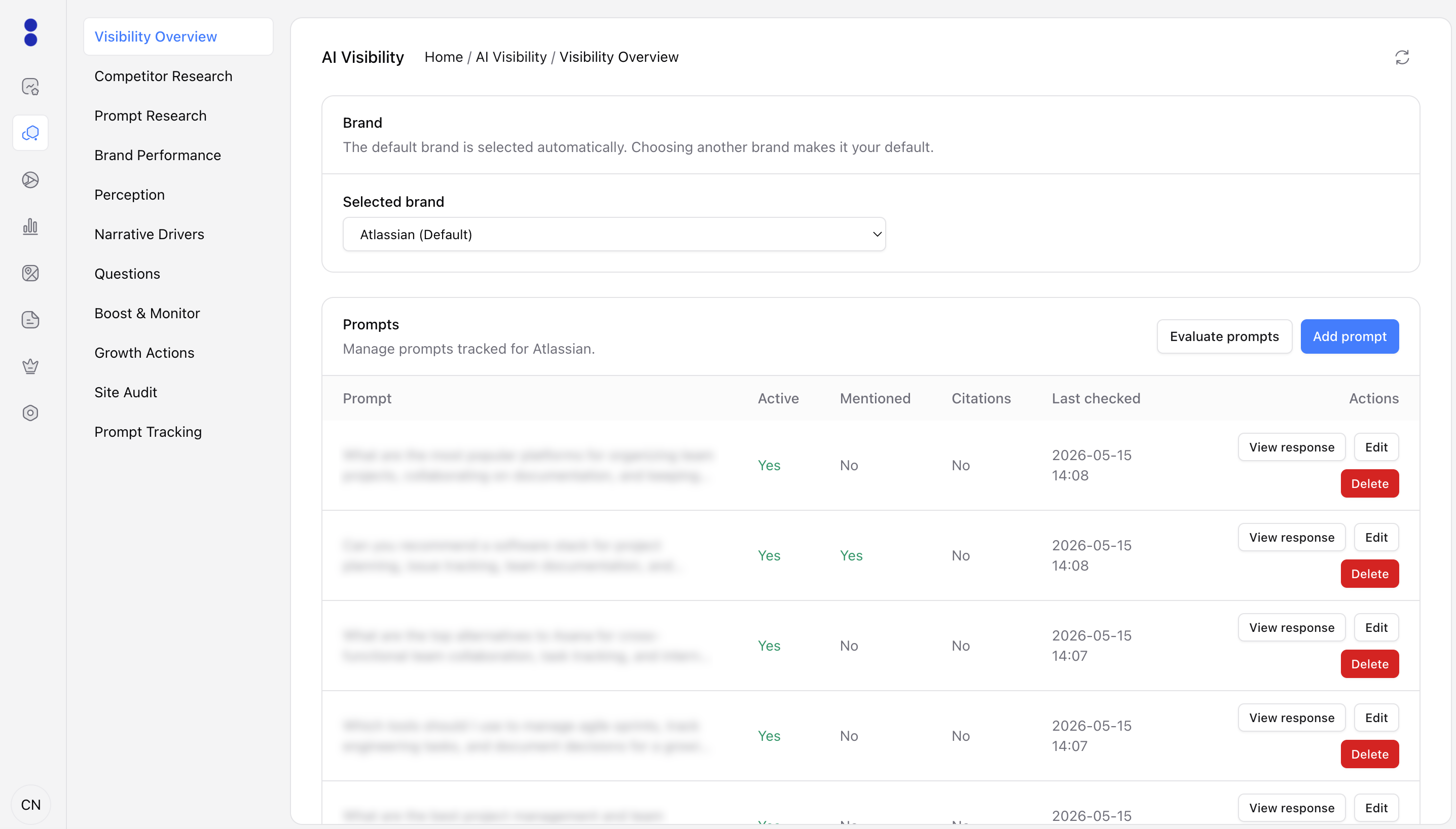This screenshot has width=1456, height=829.
Task: Click the first row's Last checked timestamp
Action: coord(1091,465)
